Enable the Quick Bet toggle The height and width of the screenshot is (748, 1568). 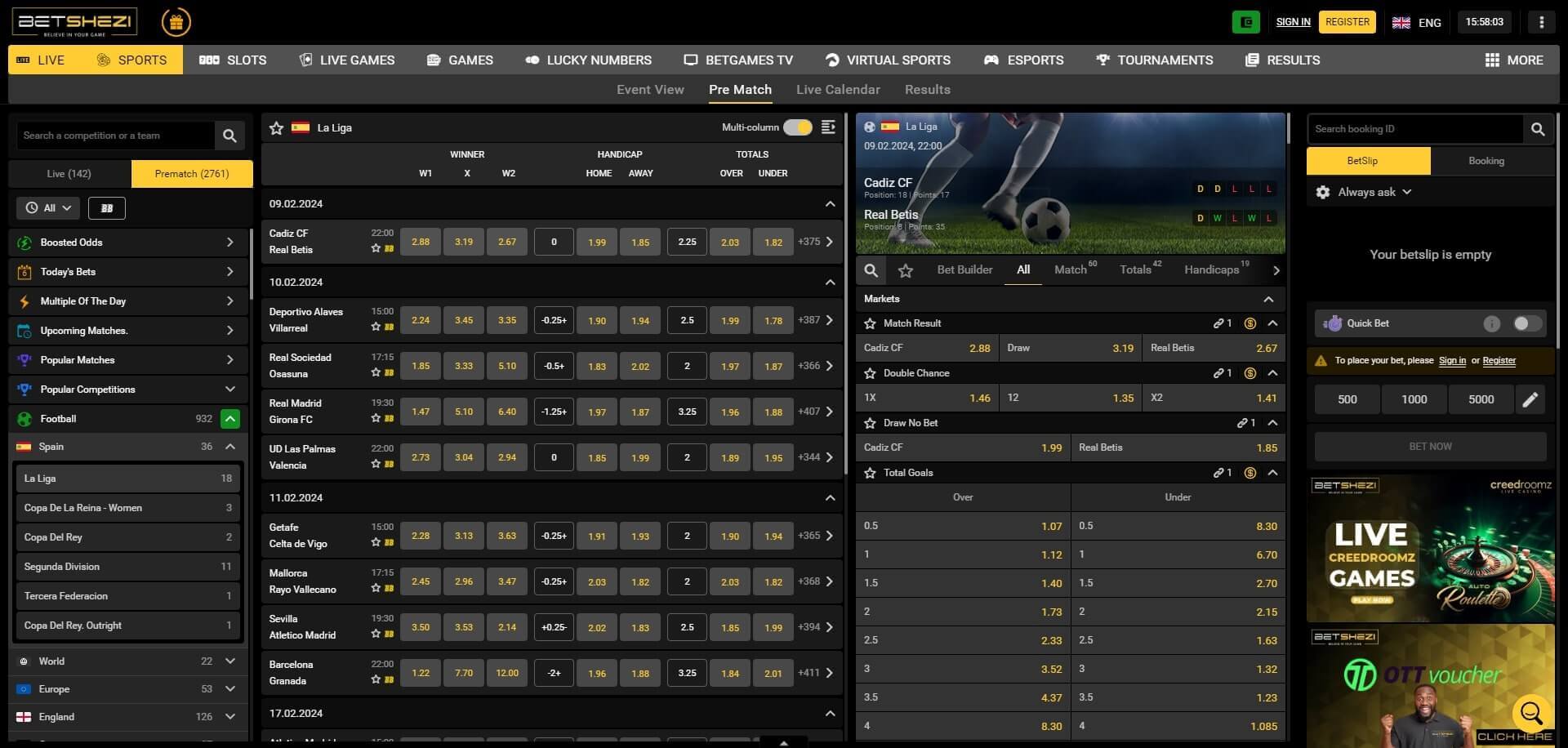click(x=1526, y=323)
